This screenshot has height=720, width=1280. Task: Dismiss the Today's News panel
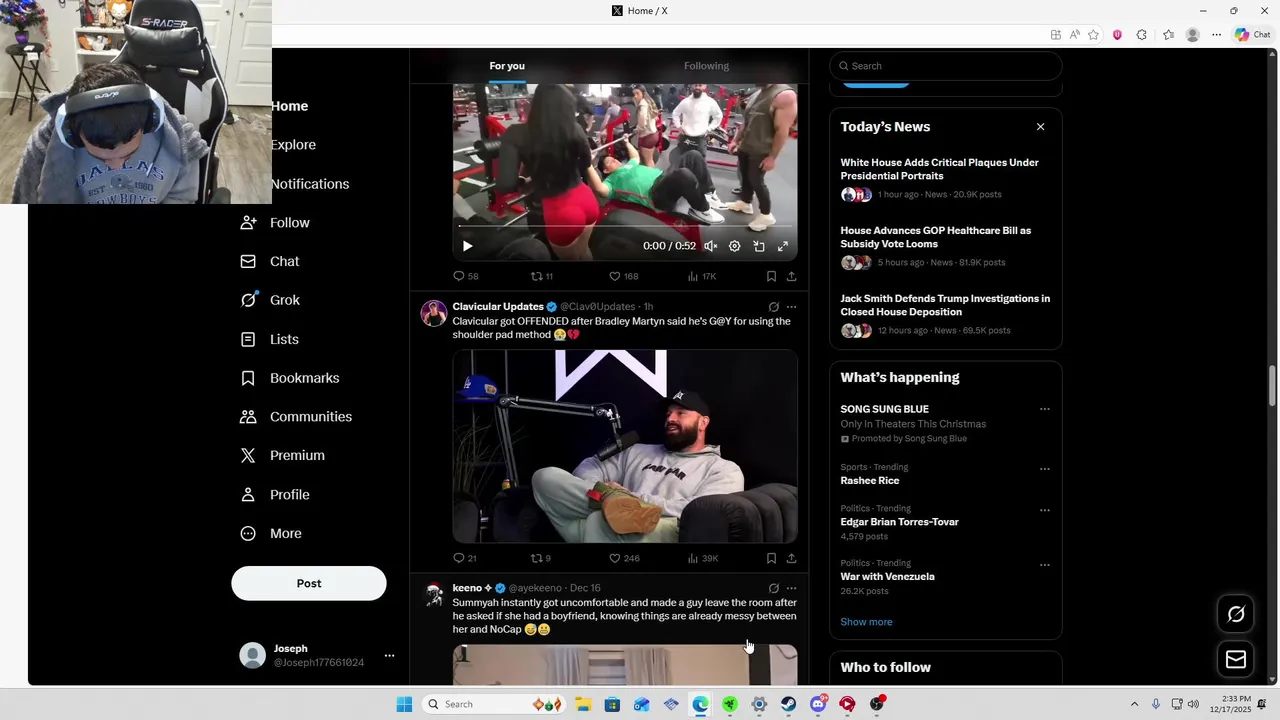tap(1040, 127)
